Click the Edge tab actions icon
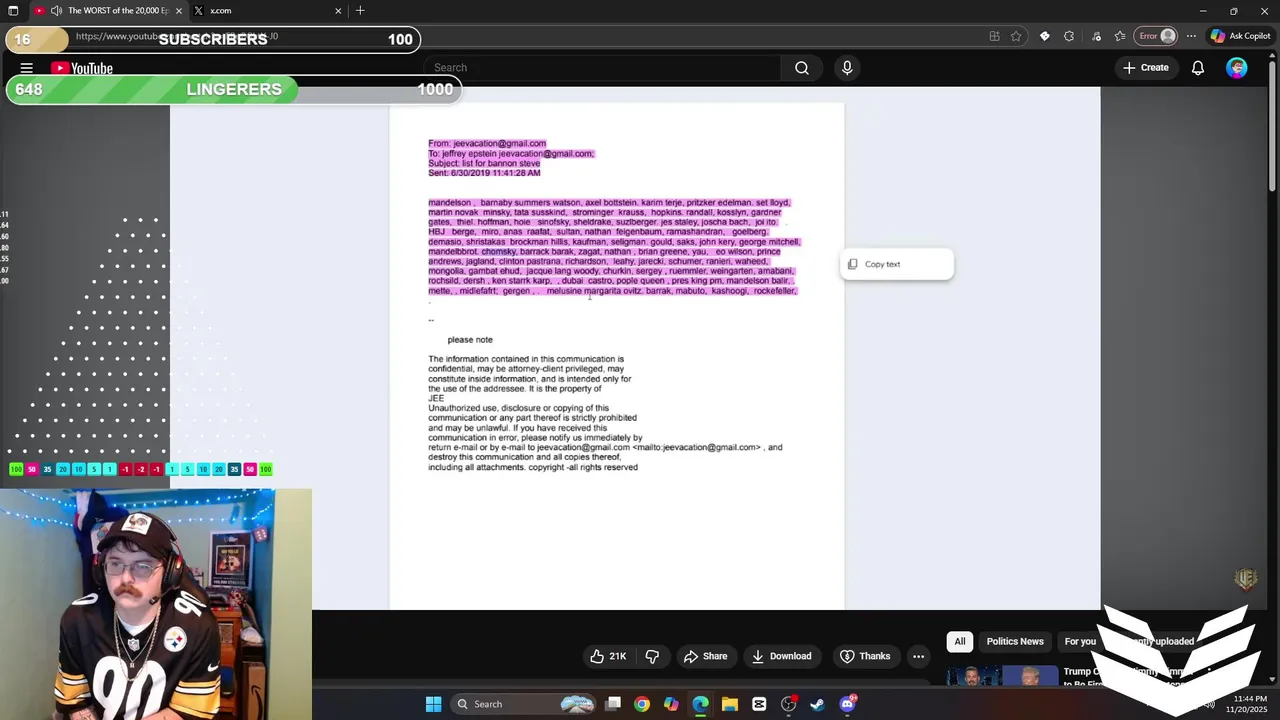The image size is (1280, 720). (13, 11)
